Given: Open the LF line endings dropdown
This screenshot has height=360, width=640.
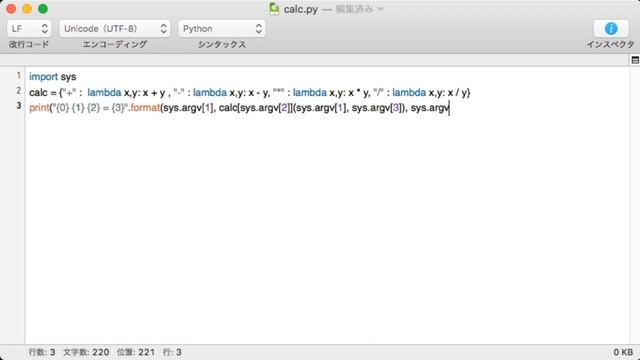Looking at the screenshot, I should click(x=29, y=29).
